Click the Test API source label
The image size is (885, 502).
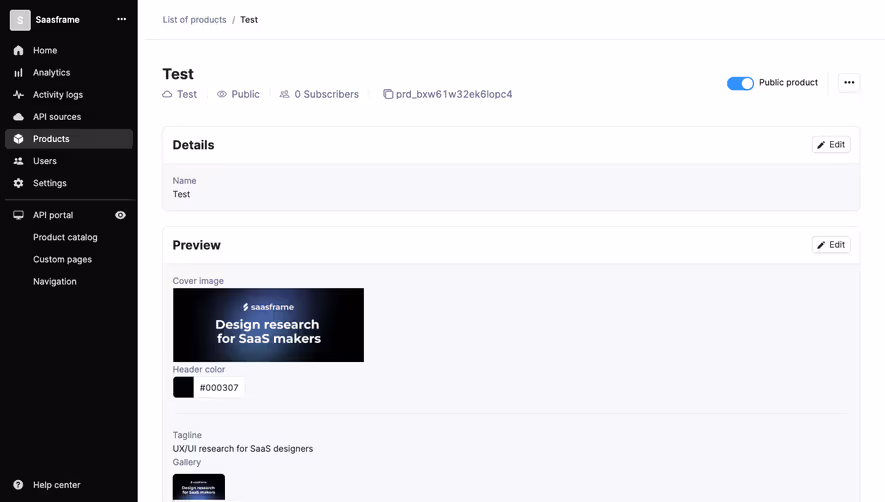pyautogui.click(x=187, y=94)
